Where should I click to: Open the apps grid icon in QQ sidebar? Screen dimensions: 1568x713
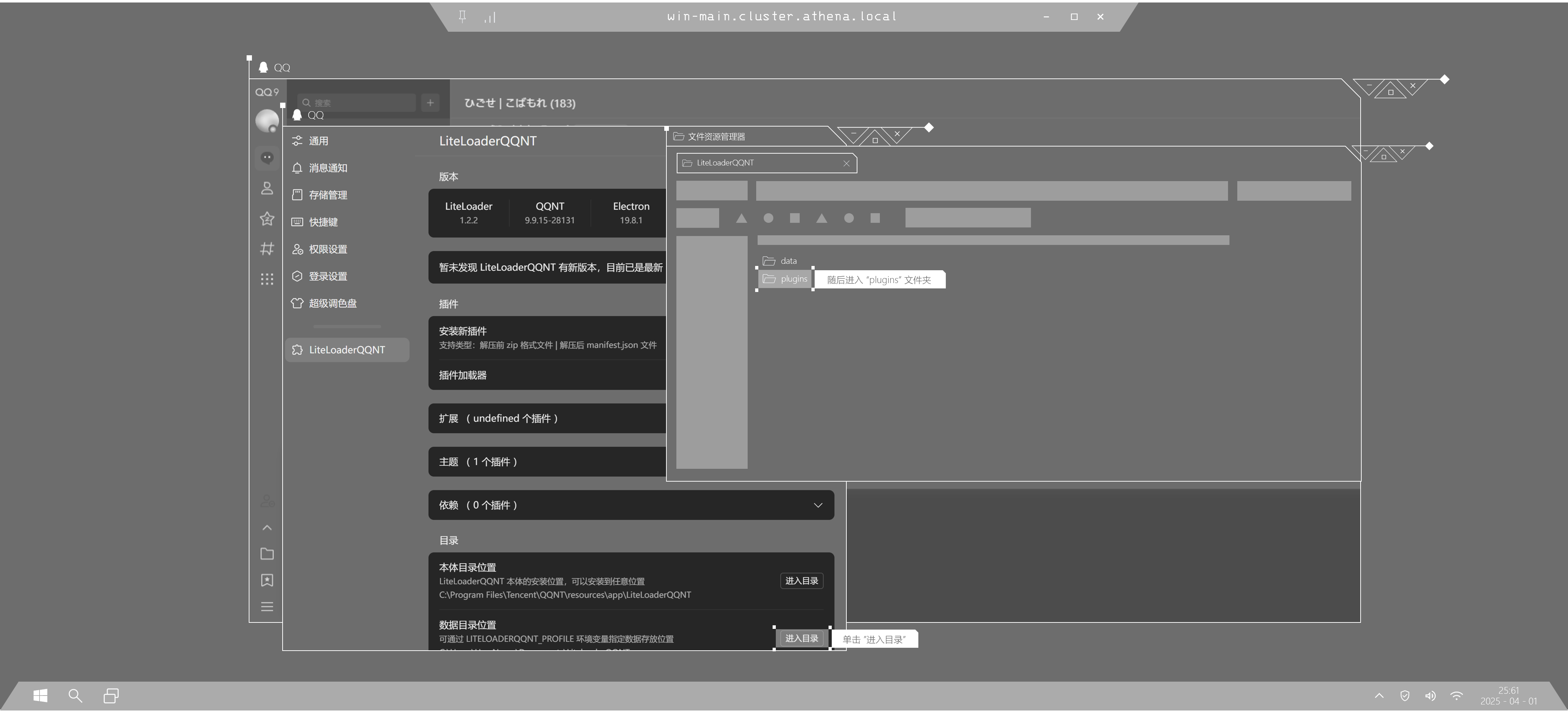[x=267, y=279]
